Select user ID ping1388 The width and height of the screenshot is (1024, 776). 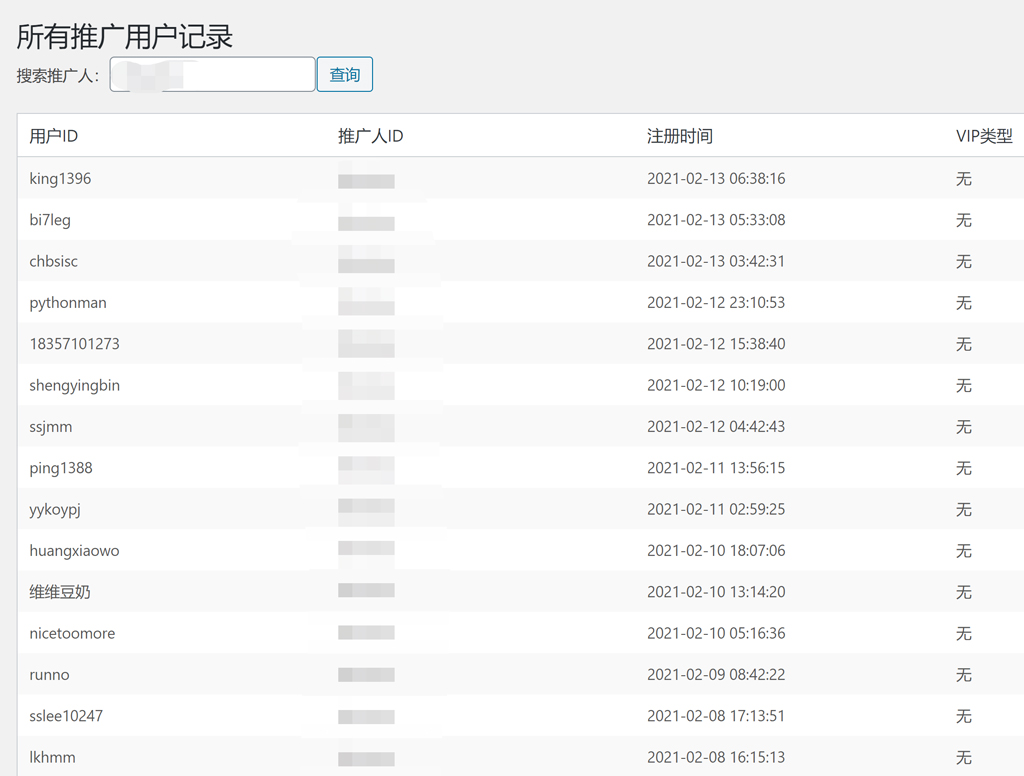tap(61, 468)
